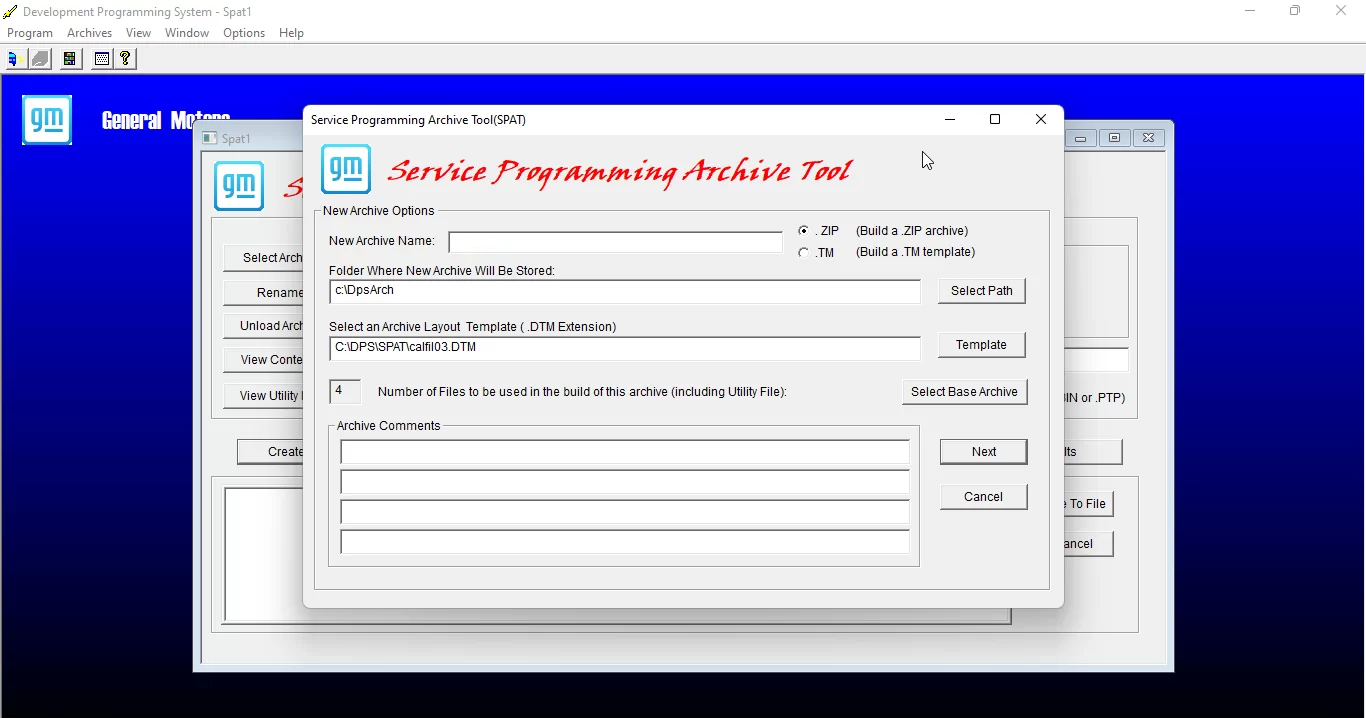Viewport: 1366px width, 718px height.
Task: Open Help via the question mark toolbar icon
Action: pos(124,58)
